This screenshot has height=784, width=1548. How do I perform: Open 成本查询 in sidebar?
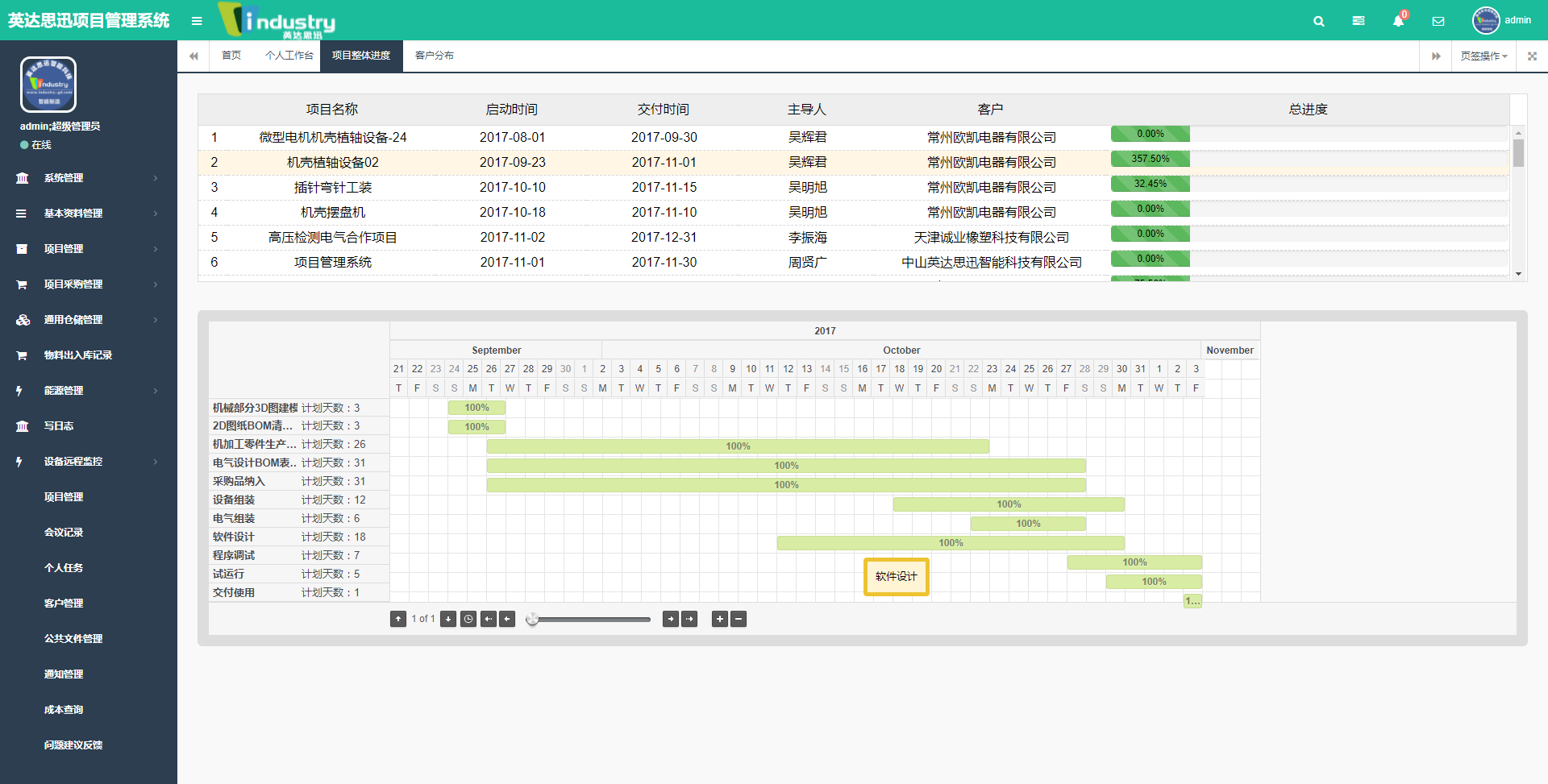[89, 710]
